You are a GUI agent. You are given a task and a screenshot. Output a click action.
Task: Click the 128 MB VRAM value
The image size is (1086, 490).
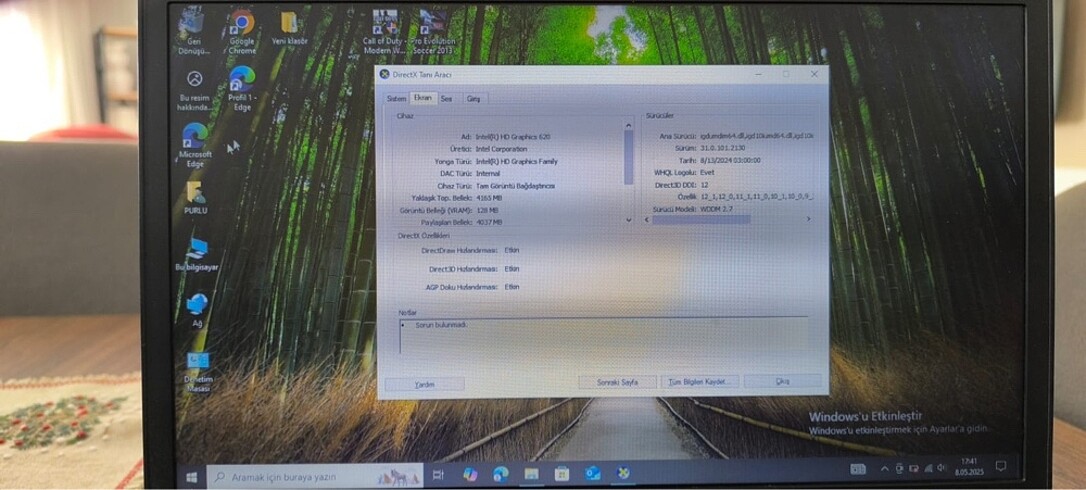pos(487,210)
